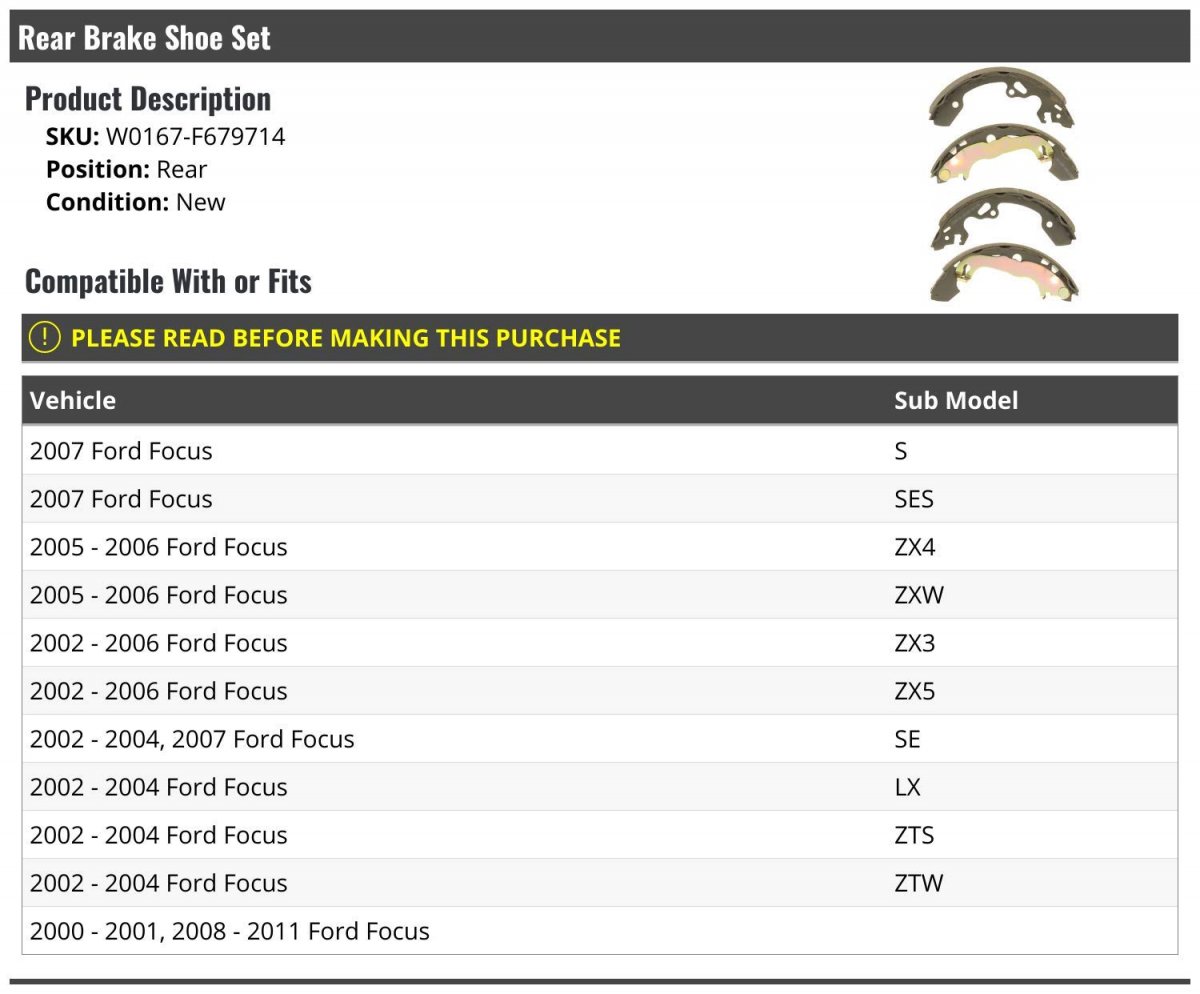Click the SES sub model cell

pos(914,499)
